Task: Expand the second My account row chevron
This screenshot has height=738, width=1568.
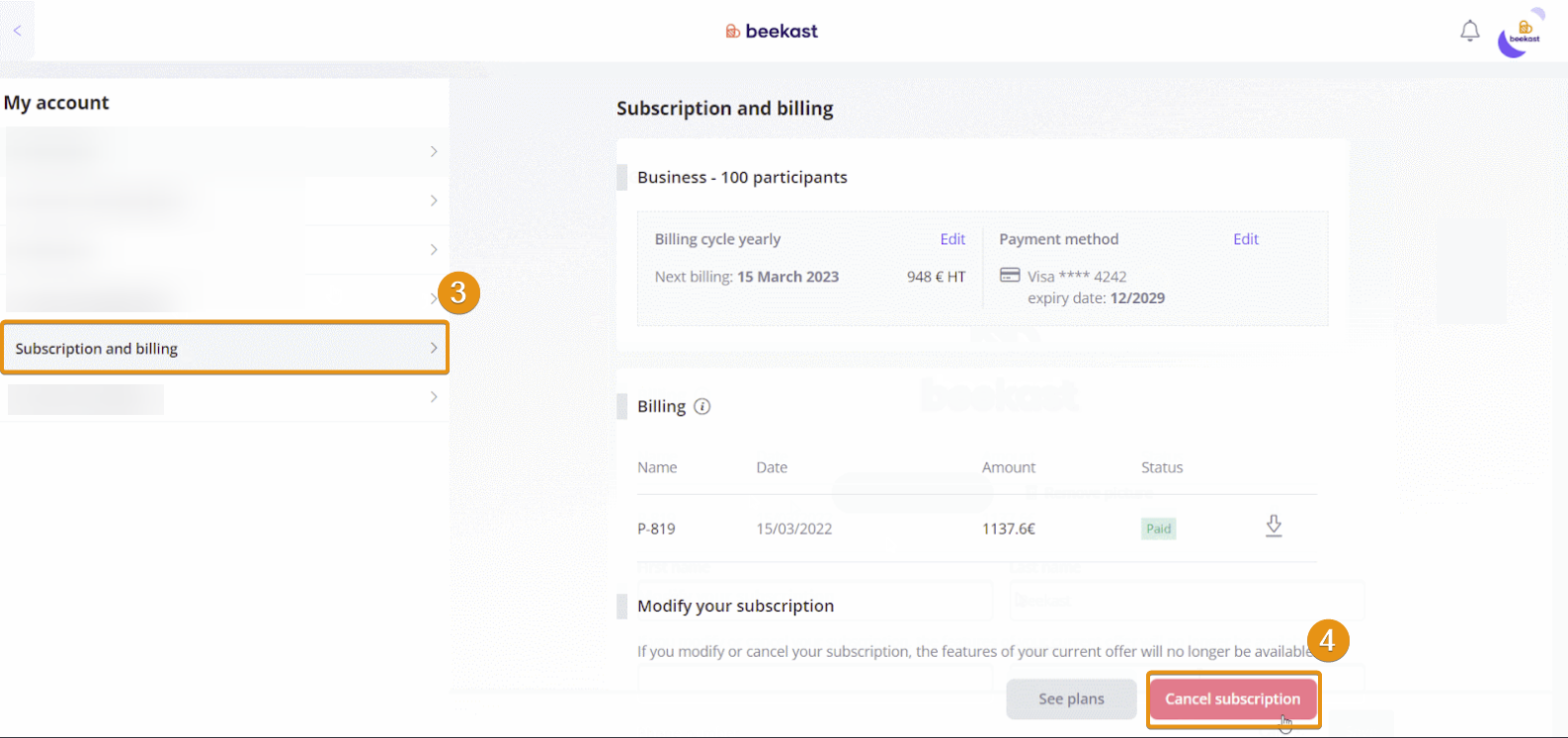Action: (433, 201)
